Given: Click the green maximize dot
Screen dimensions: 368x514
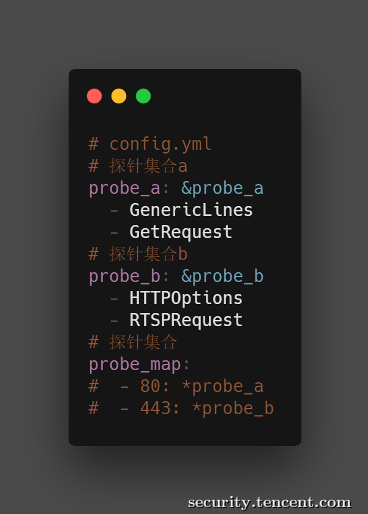Looking at the screenshot, I should (x=143, y=96).
